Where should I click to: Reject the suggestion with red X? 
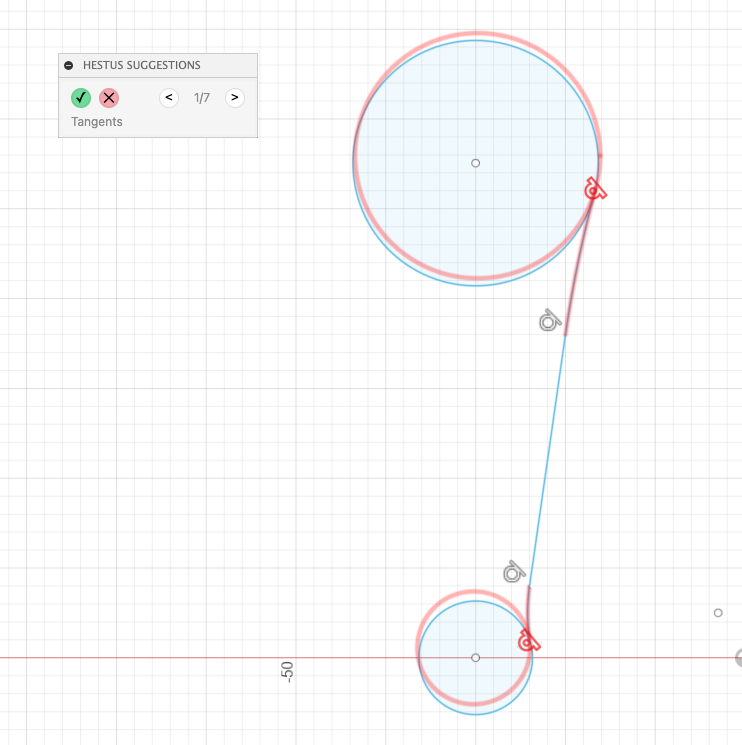click(x=109, y=98)
